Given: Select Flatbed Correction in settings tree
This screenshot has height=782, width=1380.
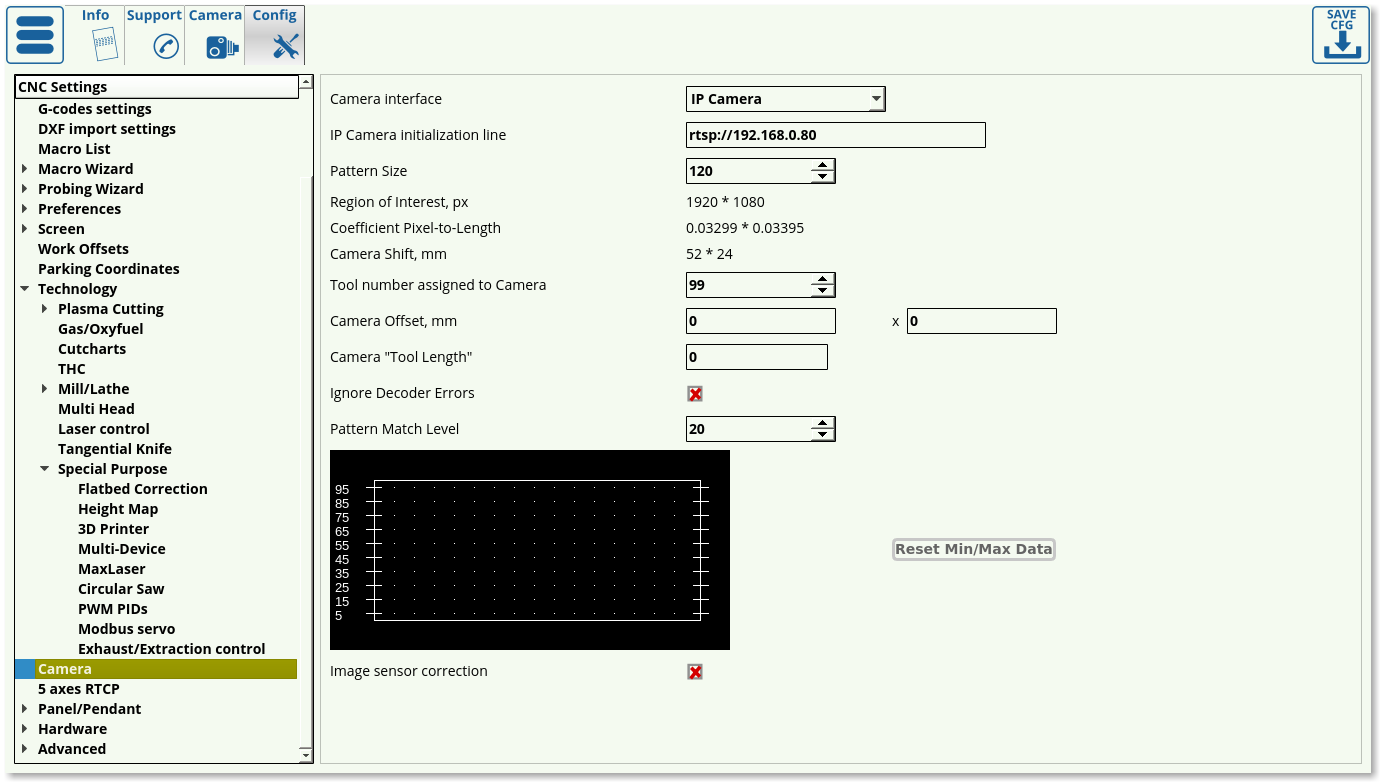Looking at the screenshot, I should tap(143, 489).
